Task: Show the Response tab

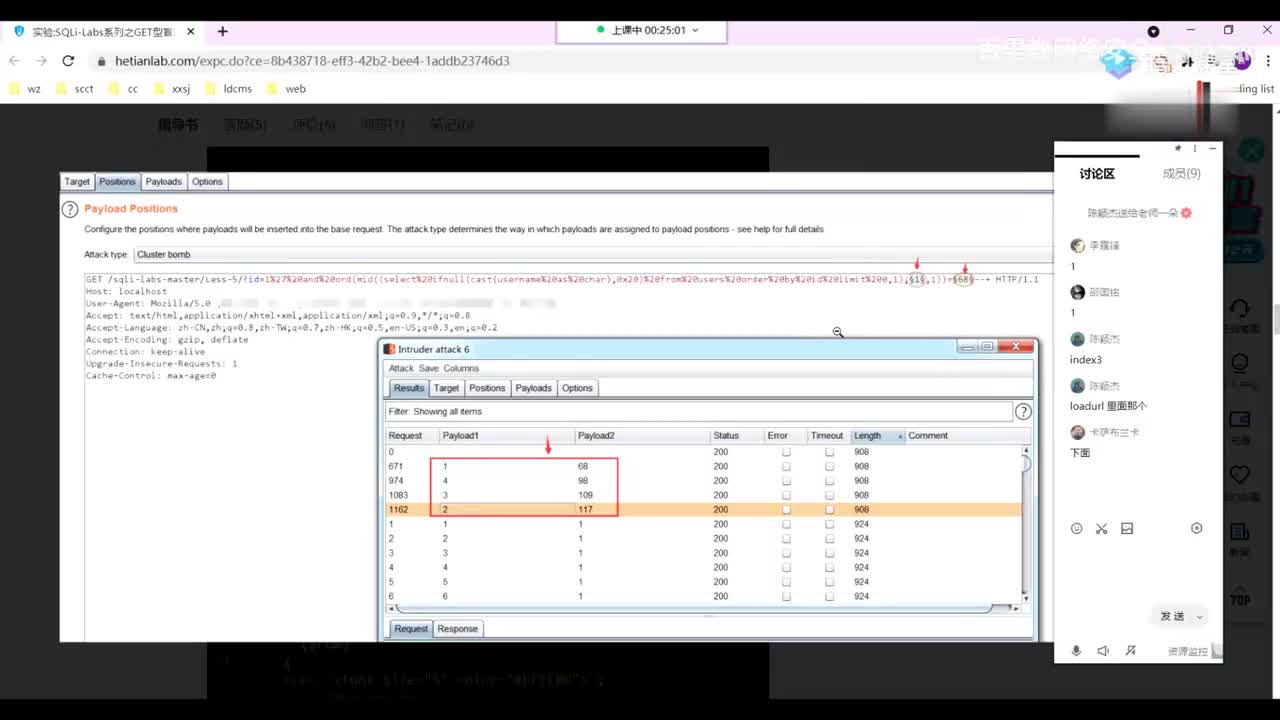Action: coord(458,629)
